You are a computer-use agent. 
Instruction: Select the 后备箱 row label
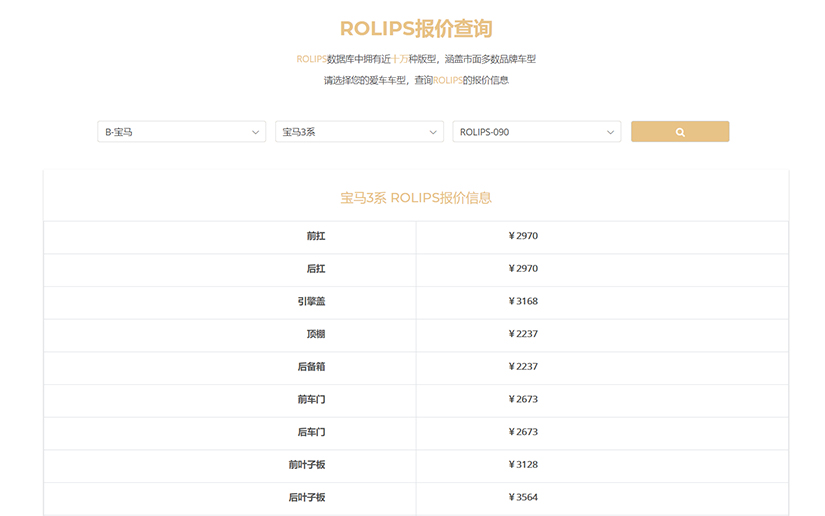pos(311,367)
